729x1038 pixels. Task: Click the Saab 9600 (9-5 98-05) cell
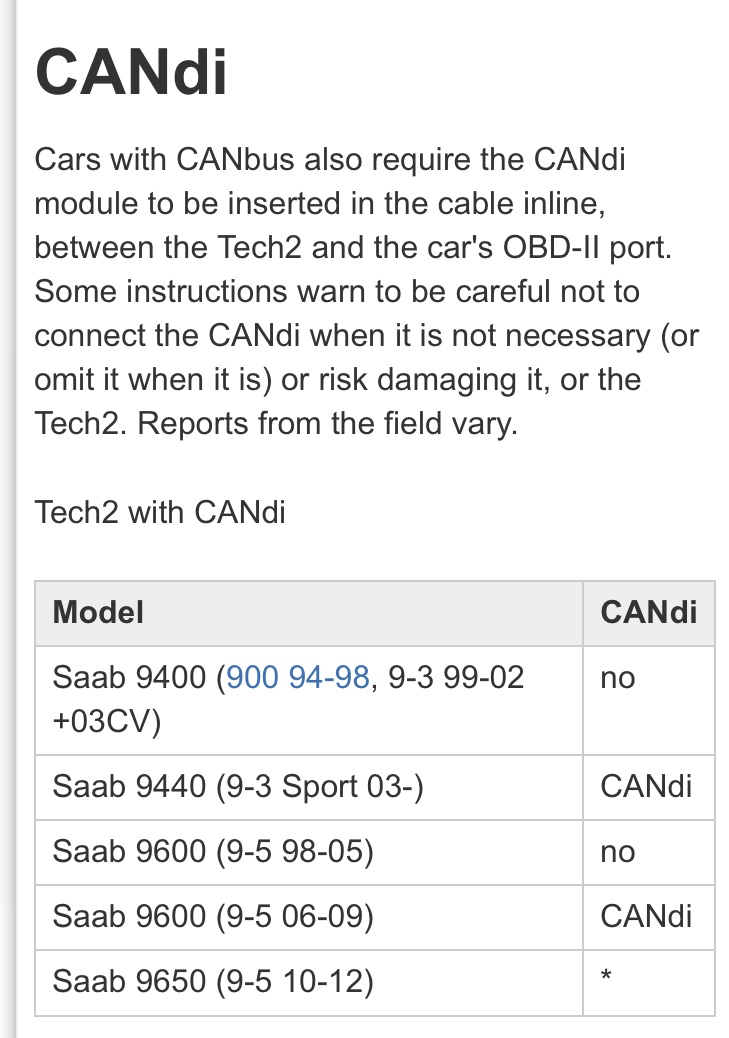click(x=309, y=852)
